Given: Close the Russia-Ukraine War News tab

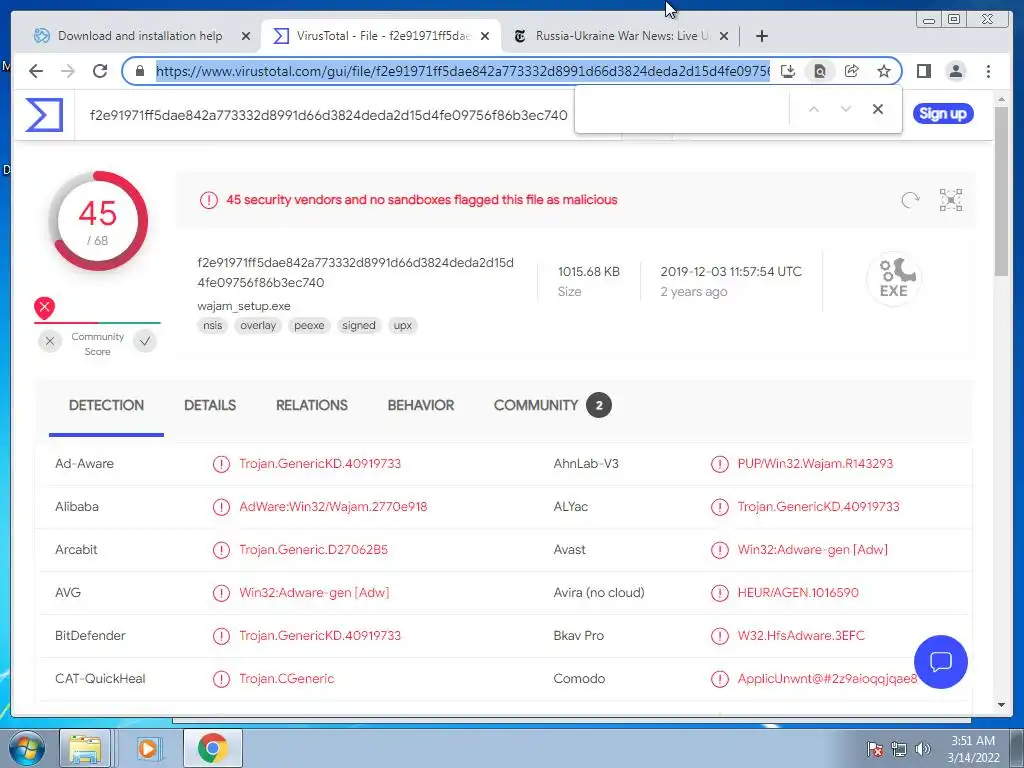Looking at the screenshot, I should (x=724, y=36).
